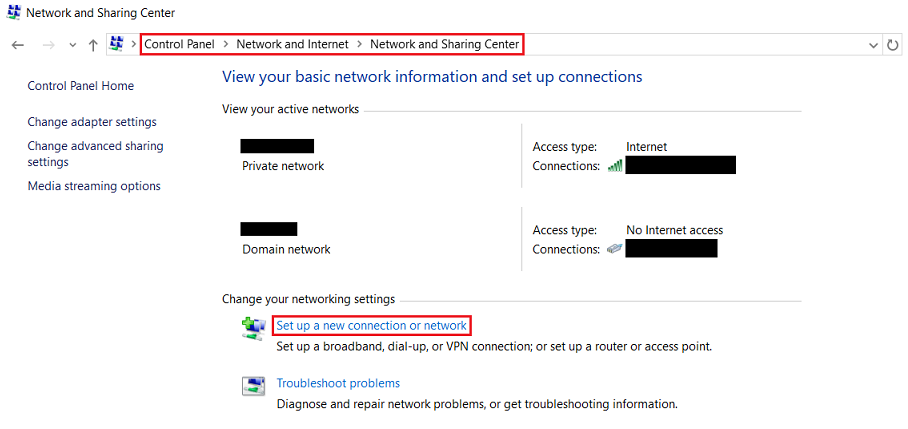Viewport: 908px width, 429px height.
Task: Click the Forward navigation arrow
Action: [47, 45]
